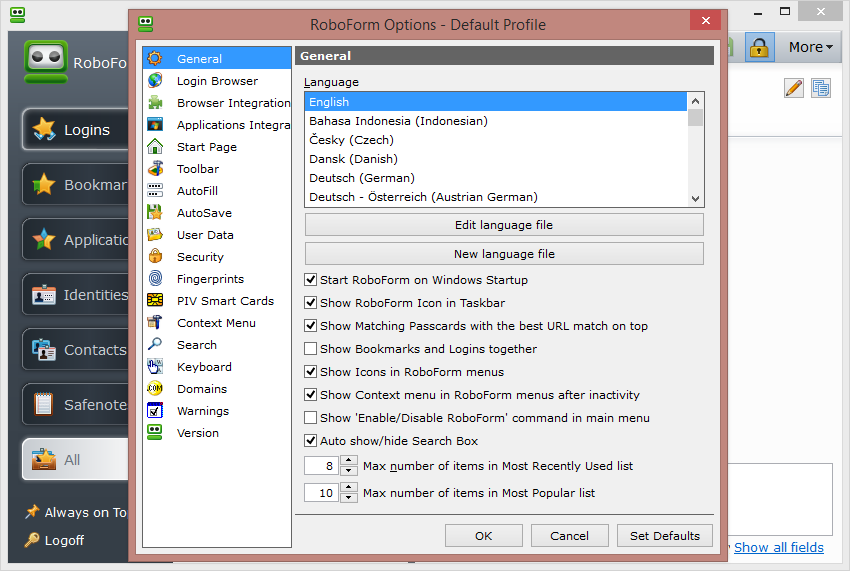Select Dansk (Danish) in language list
850x571 pixels.
click(x=495, y=159)
